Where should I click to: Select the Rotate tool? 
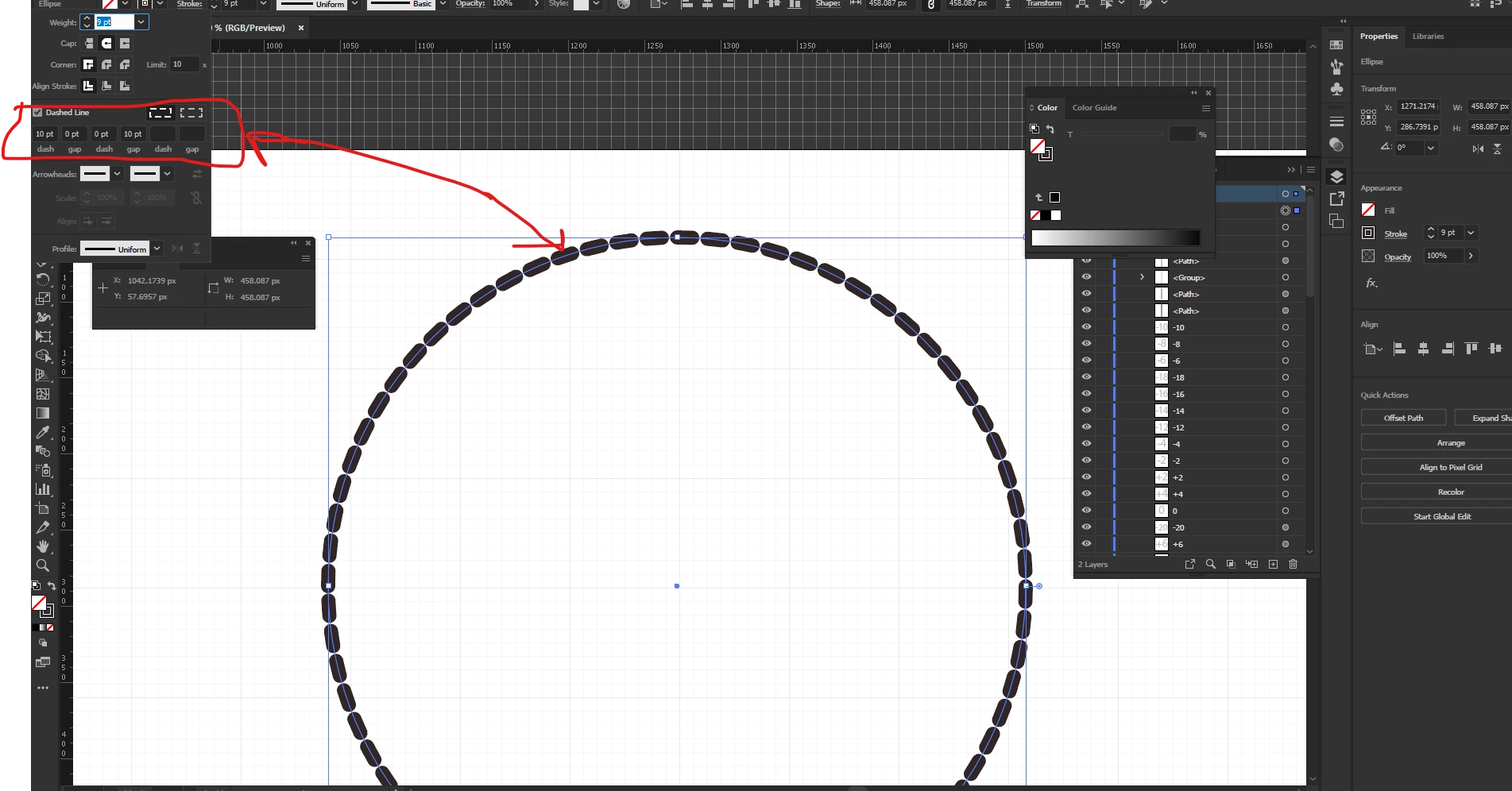pyautogui.click(x=43, y=280)
